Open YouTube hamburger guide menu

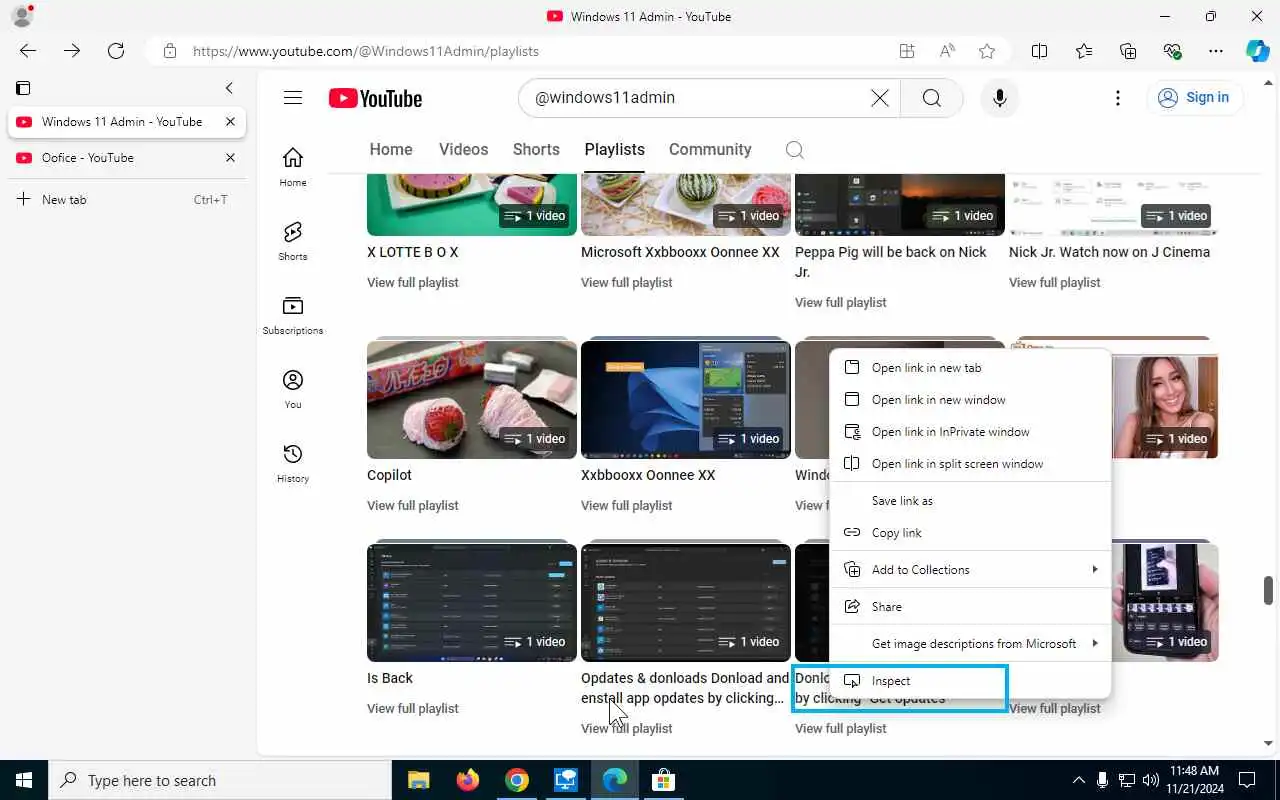[293, 98]
